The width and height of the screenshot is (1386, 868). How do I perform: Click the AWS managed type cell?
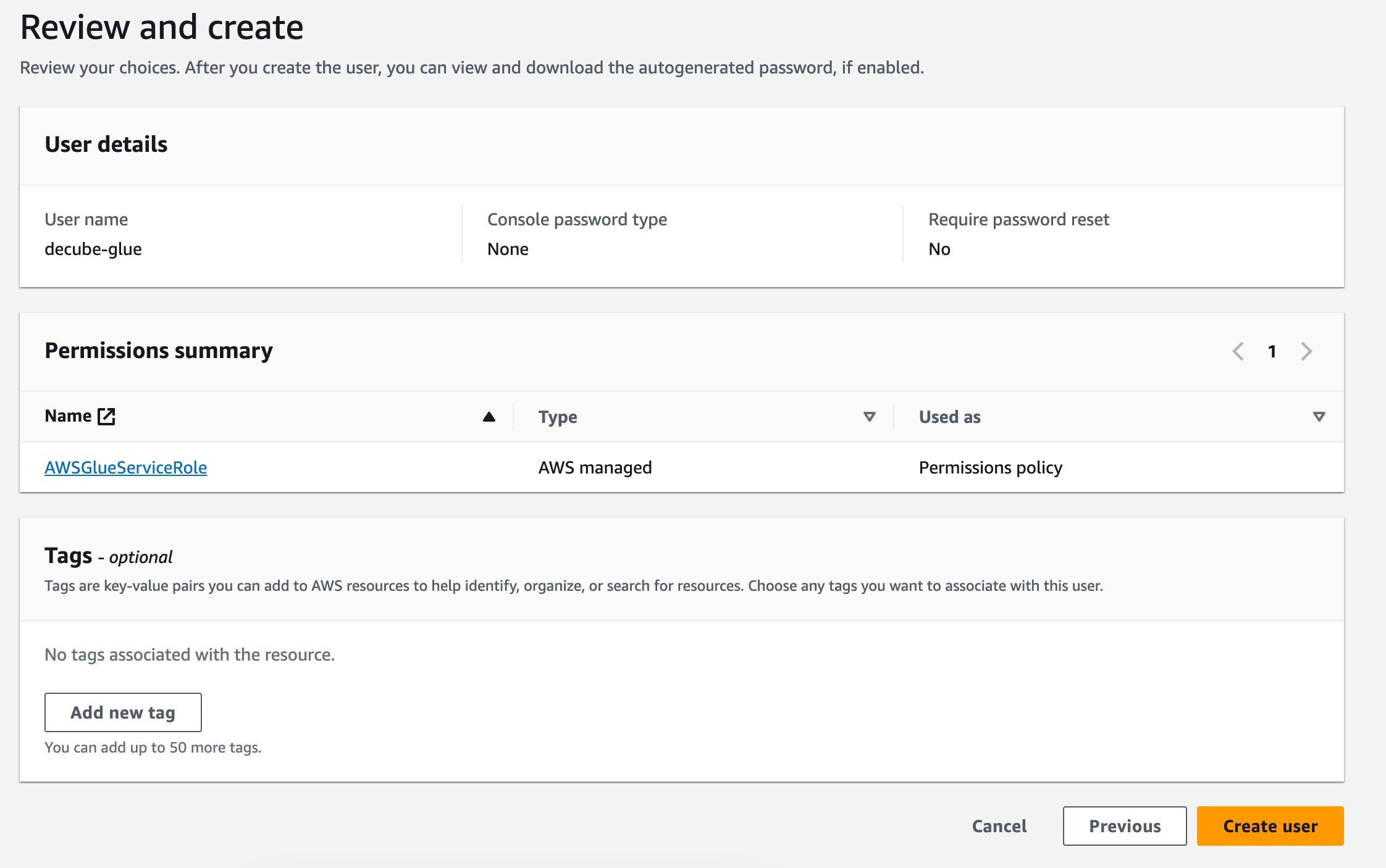point(595,467)
